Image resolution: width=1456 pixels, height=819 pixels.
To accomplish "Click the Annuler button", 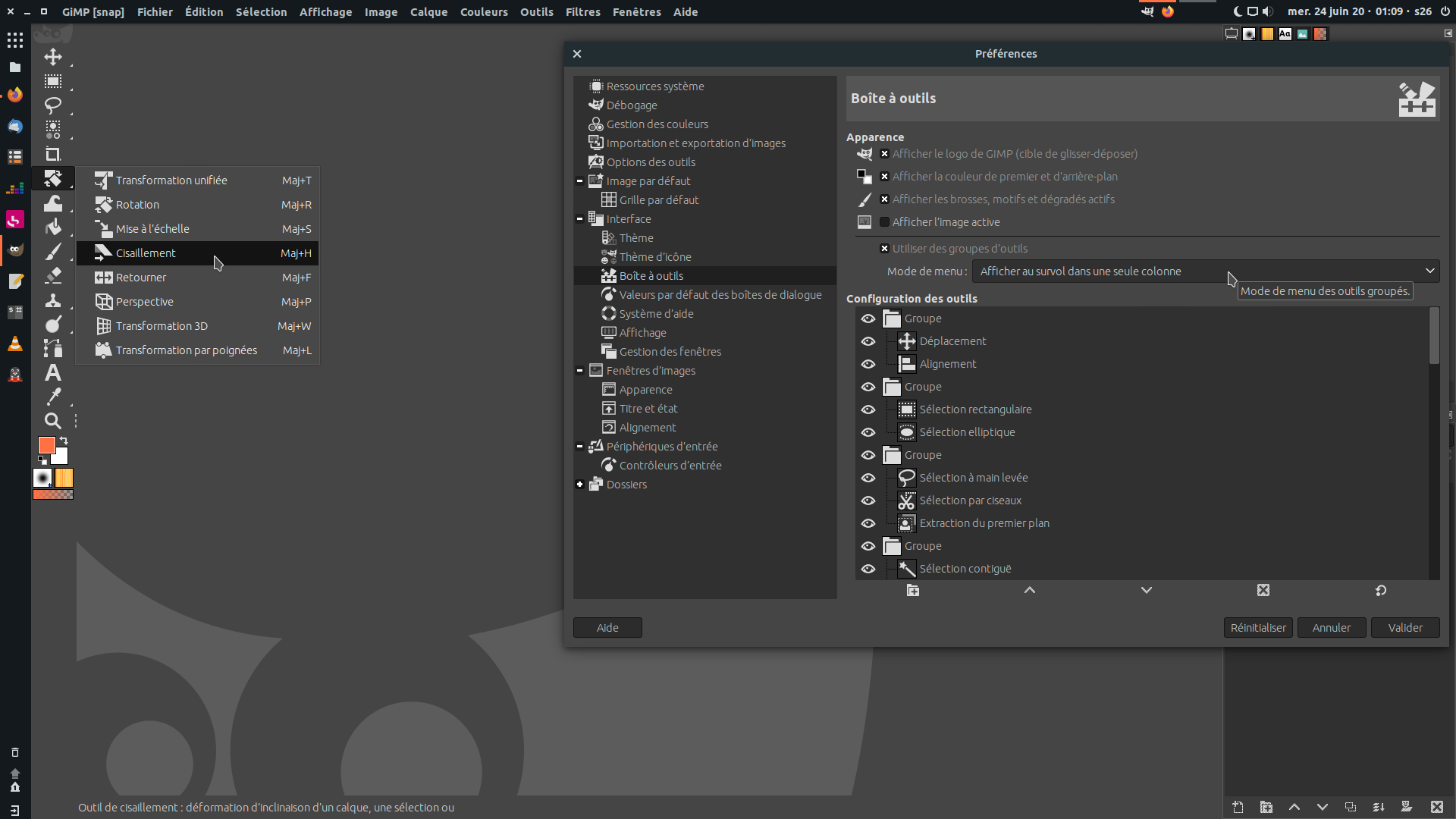I will click(1332, 628).
